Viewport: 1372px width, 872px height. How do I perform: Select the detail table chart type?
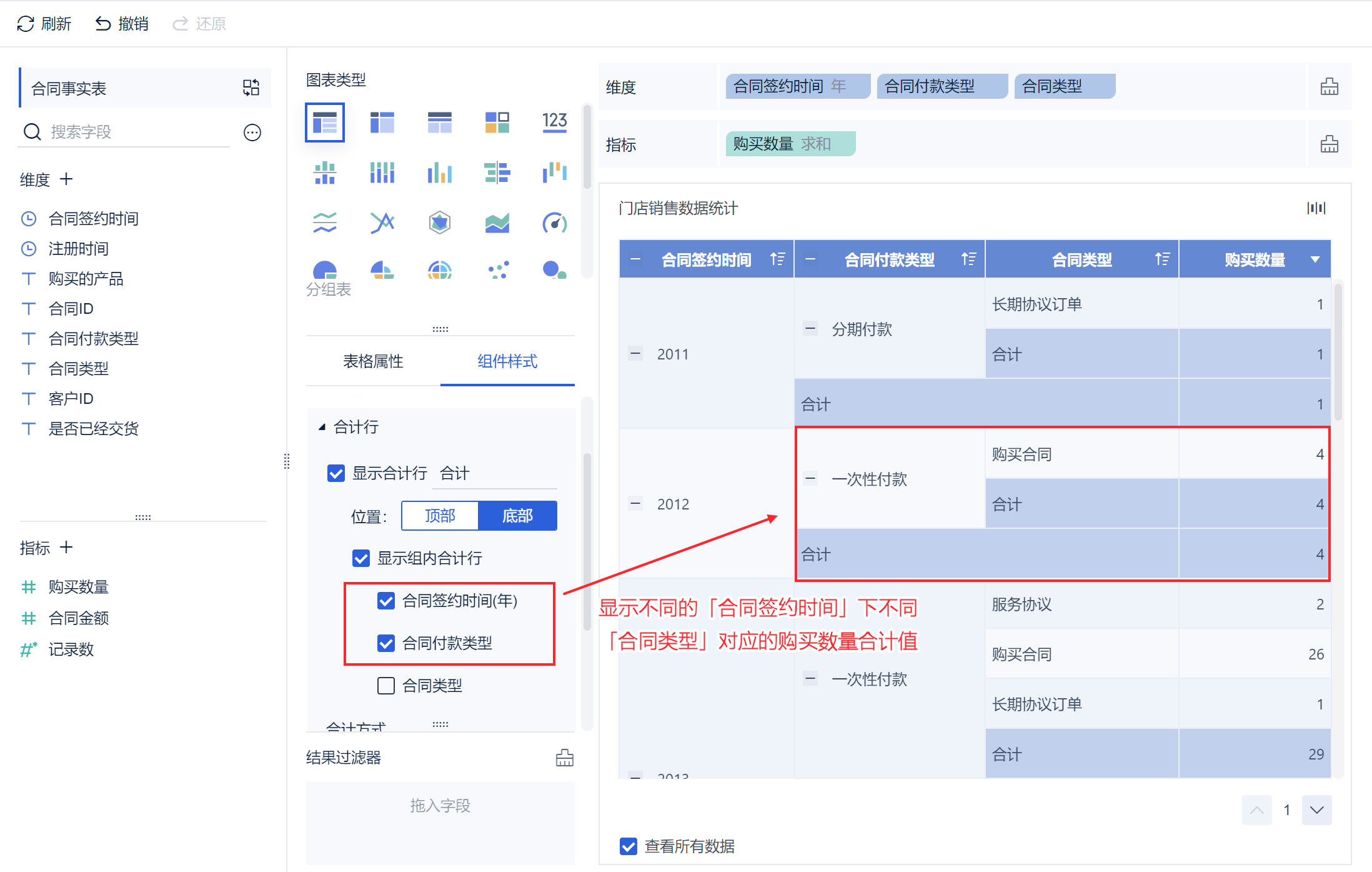pos(440,123)
